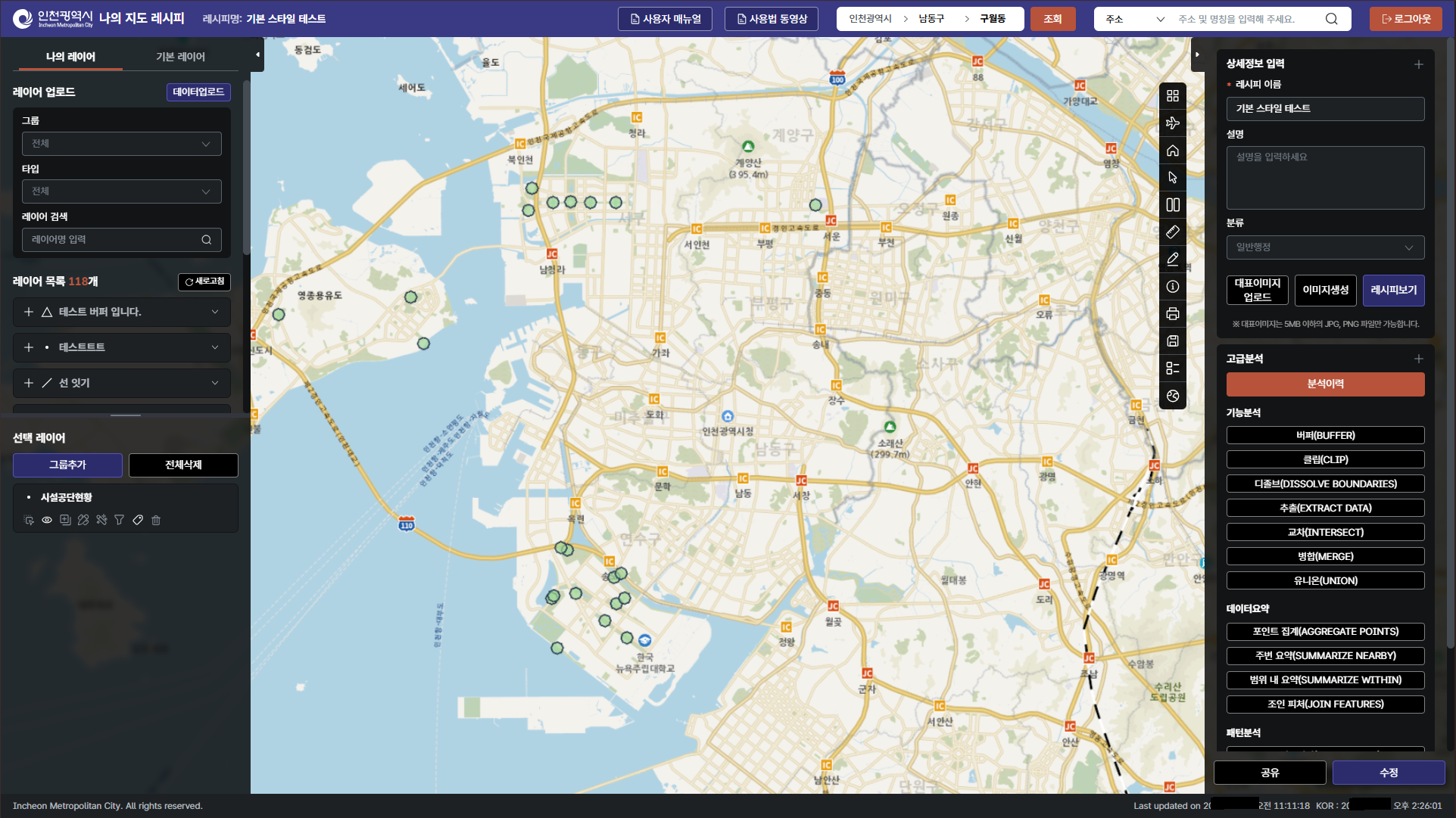This screenshot has width=1456, height=818.
Task: Click the print icon in map toolbar
Action: (x=1172, y=314)
